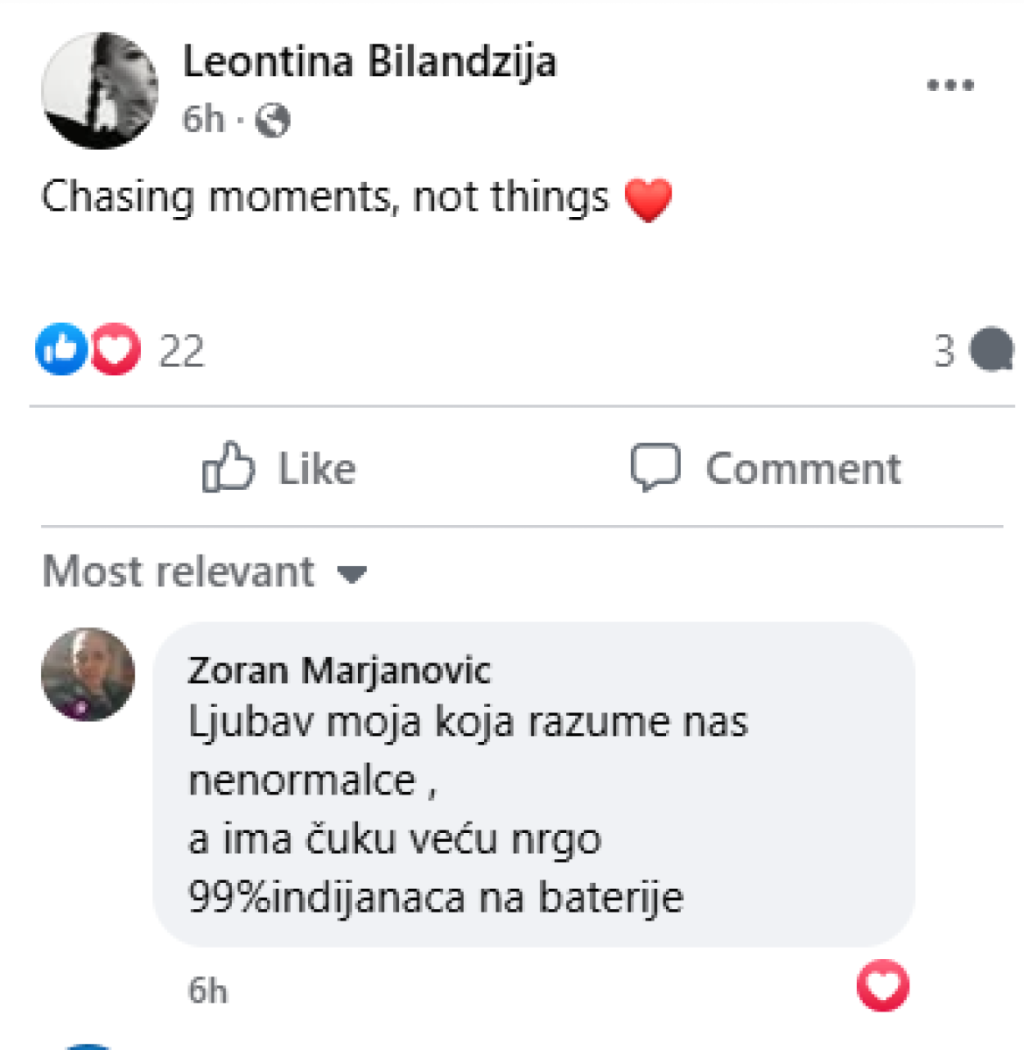The height and width of the screenshot is (1050, 1024).
Task: Click the globe public audience icon
Action: pyautogui.click(x=272, y=121)
